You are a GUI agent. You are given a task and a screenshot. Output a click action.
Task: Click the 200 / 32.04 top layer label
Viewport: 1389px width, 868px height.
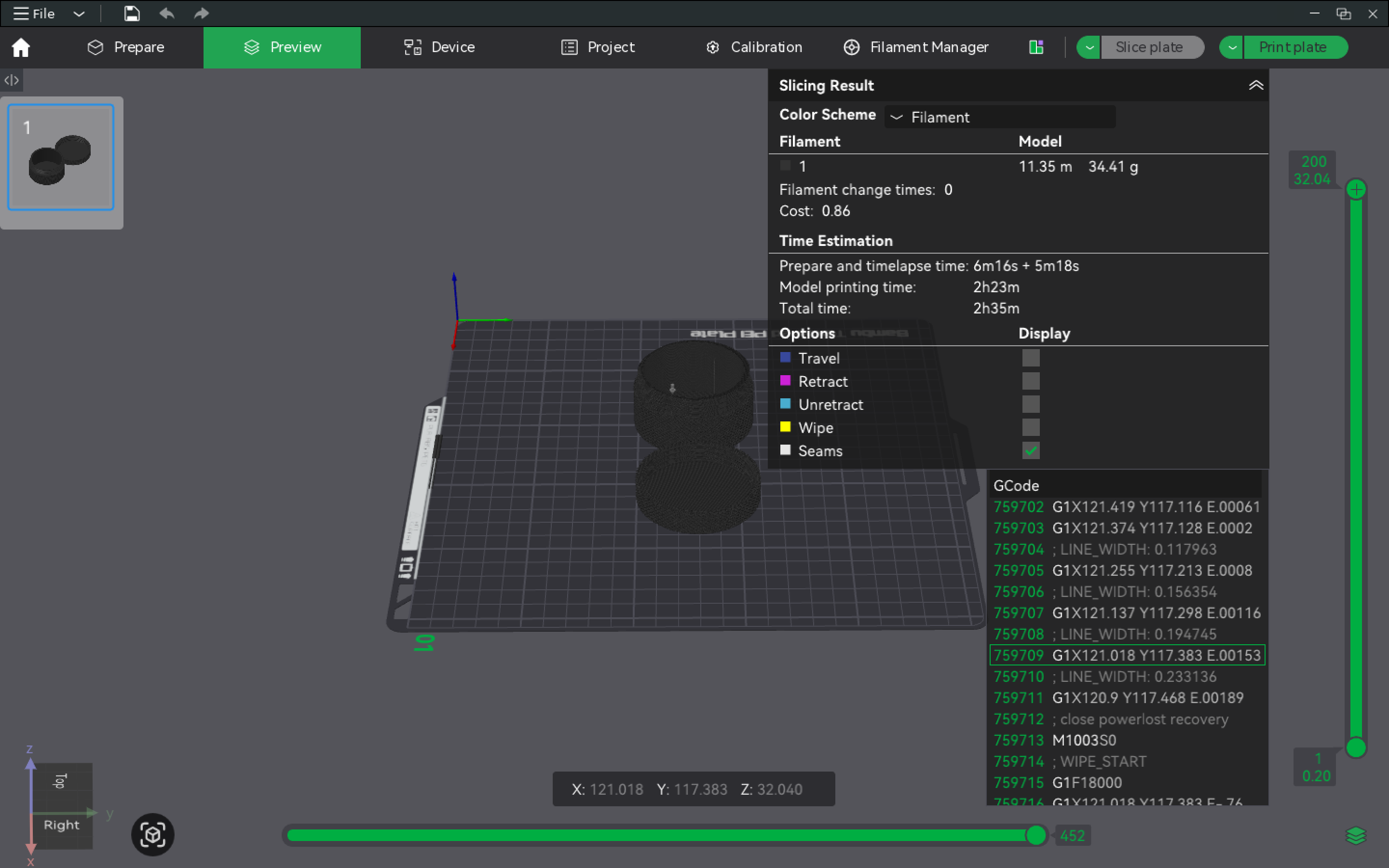pos(1313,171)
